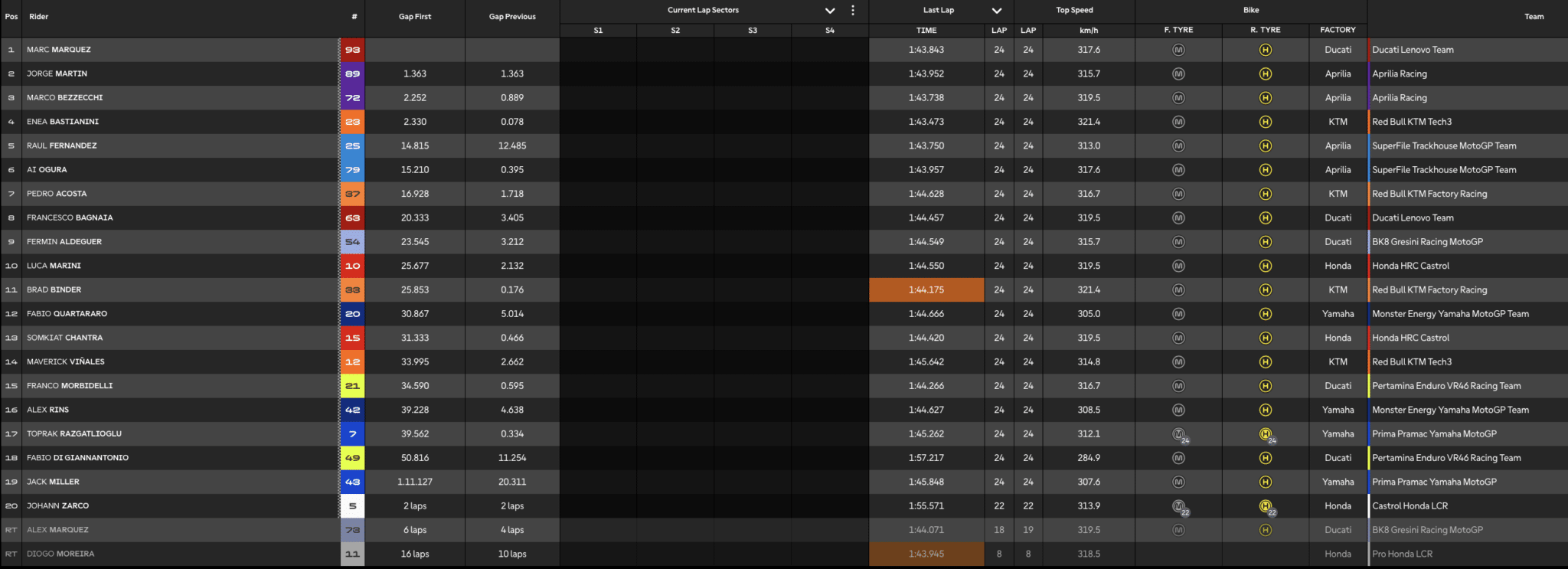Click the Top Speed header

click(x=1074, y=11)
